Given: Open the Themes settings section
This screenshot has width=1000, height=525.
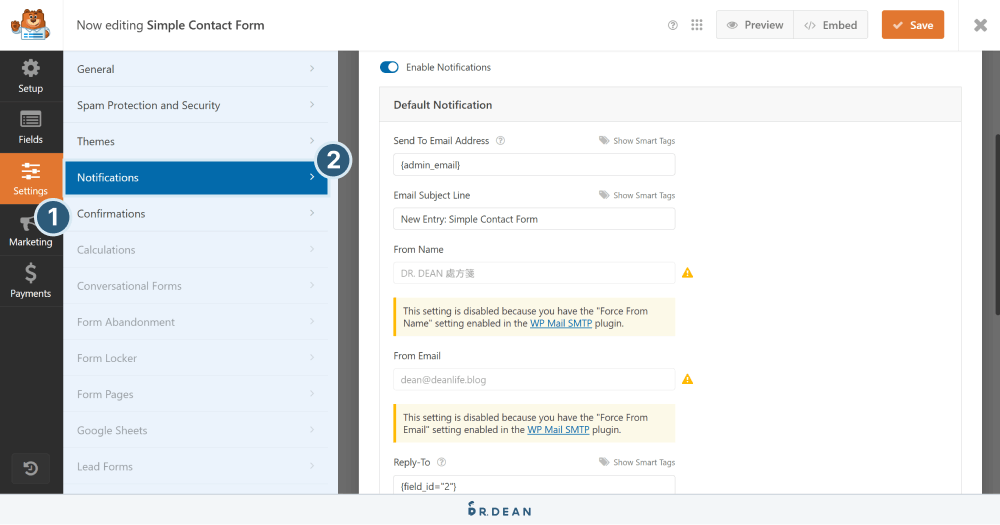Looking at the screenshot, I should (196, 141).
